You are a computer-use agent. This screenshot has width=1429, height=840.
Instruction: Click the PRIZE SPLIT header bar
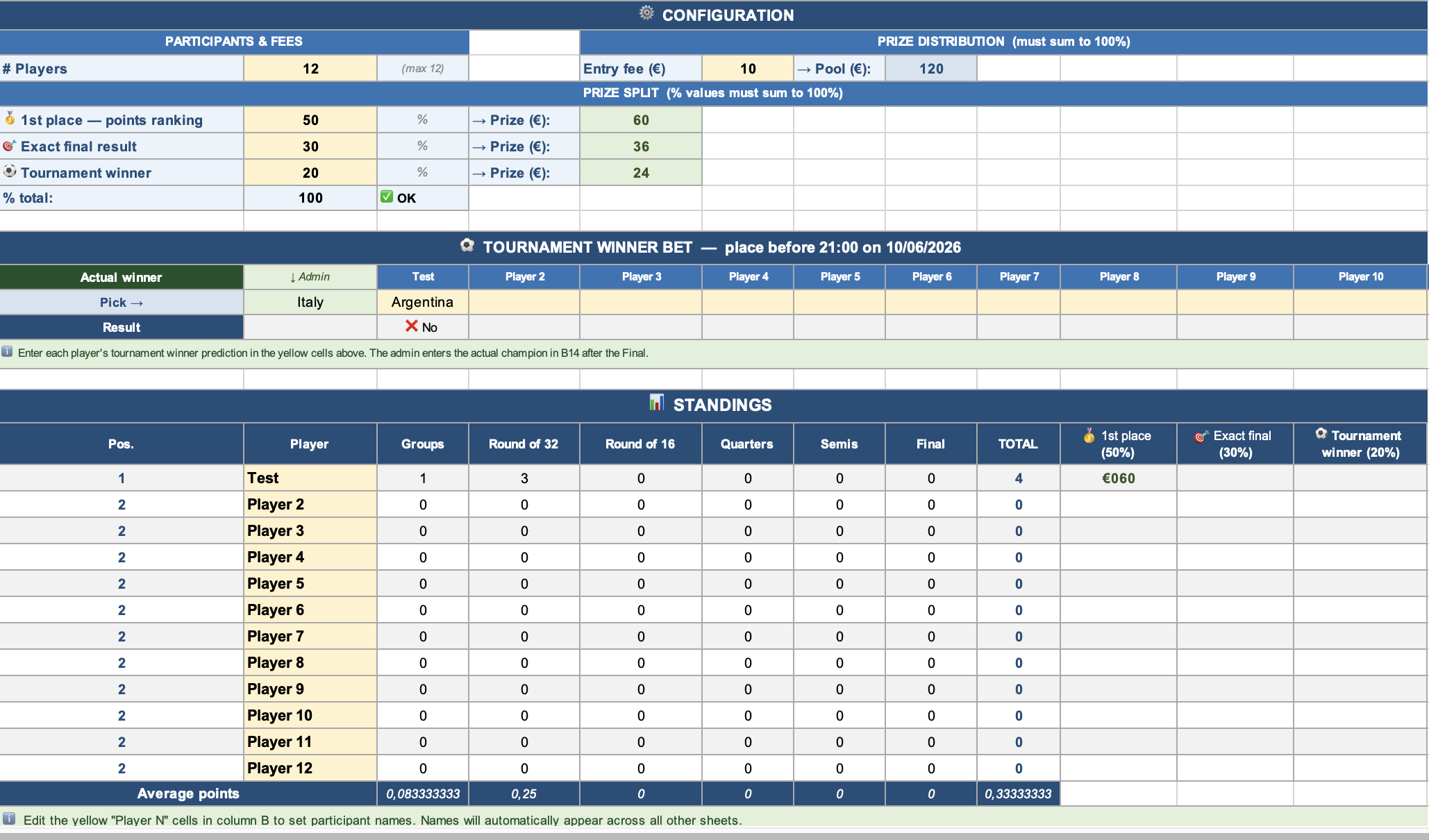(x=713, y=93)
